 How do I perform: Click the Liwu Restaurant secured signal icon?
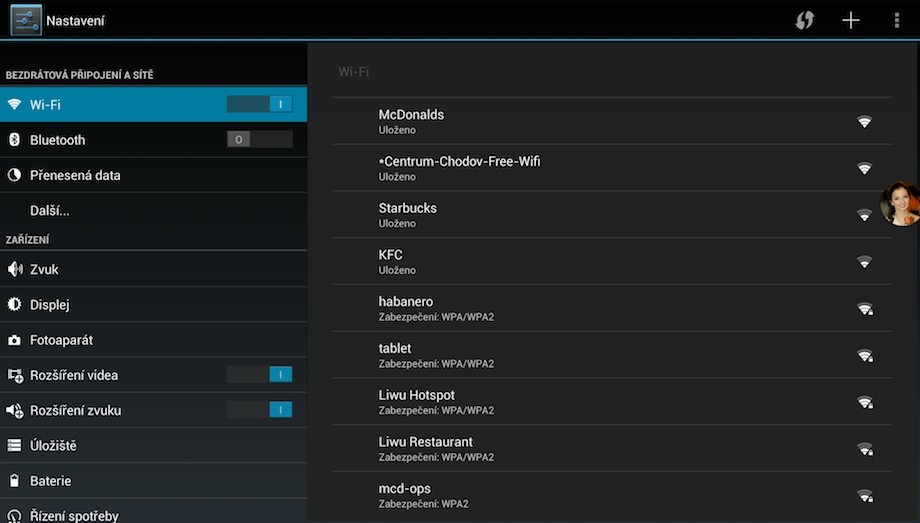click(865, 449)
